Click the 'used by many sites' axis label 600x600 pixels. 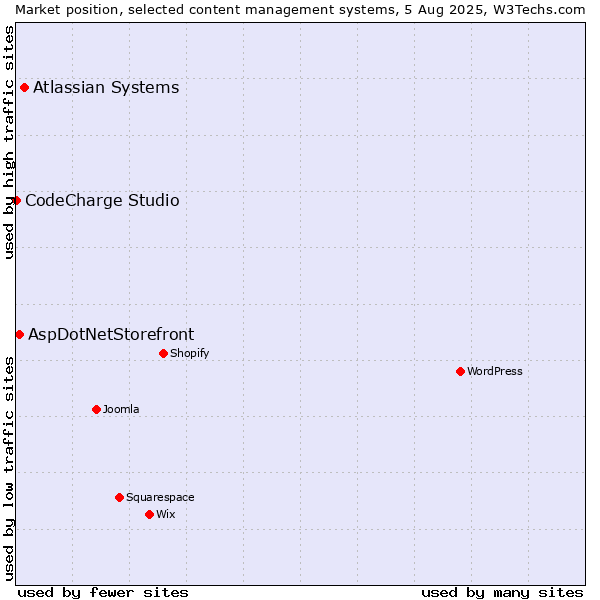[x=502, y=593]
